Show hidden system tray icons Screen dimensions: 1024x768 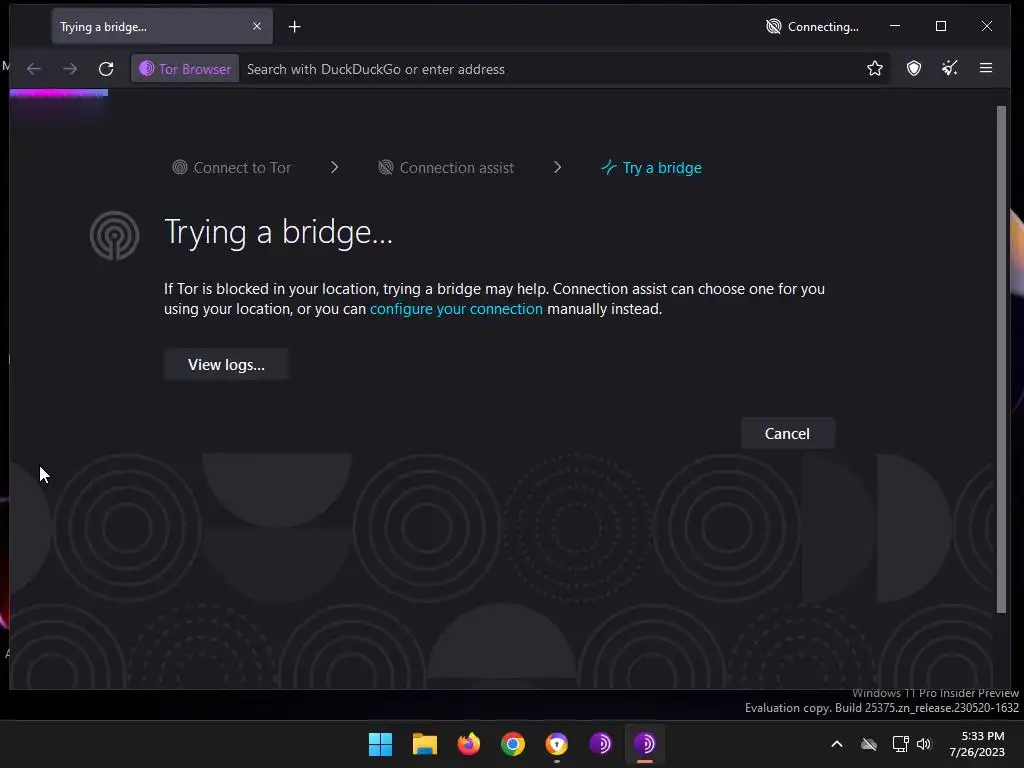tap(837, 744)
